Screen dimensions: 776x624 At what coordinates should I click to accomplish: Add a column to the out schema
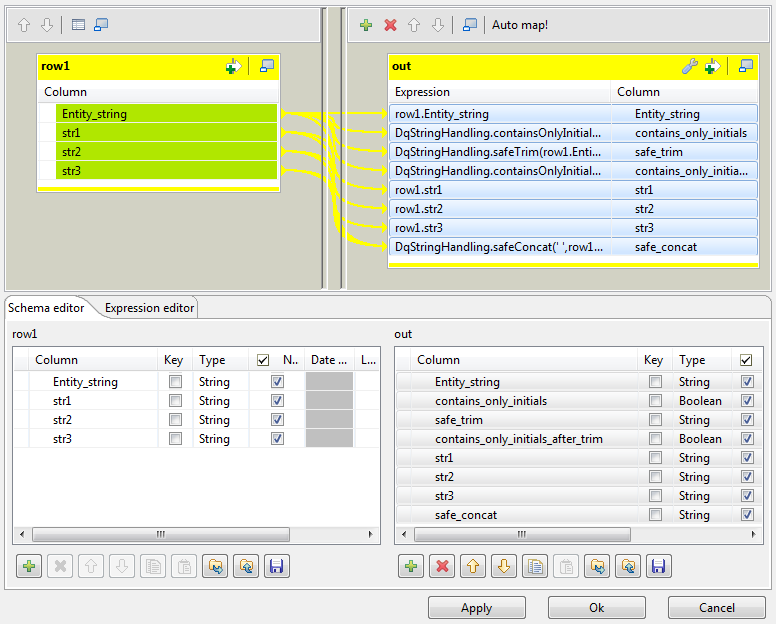point(410,567)
